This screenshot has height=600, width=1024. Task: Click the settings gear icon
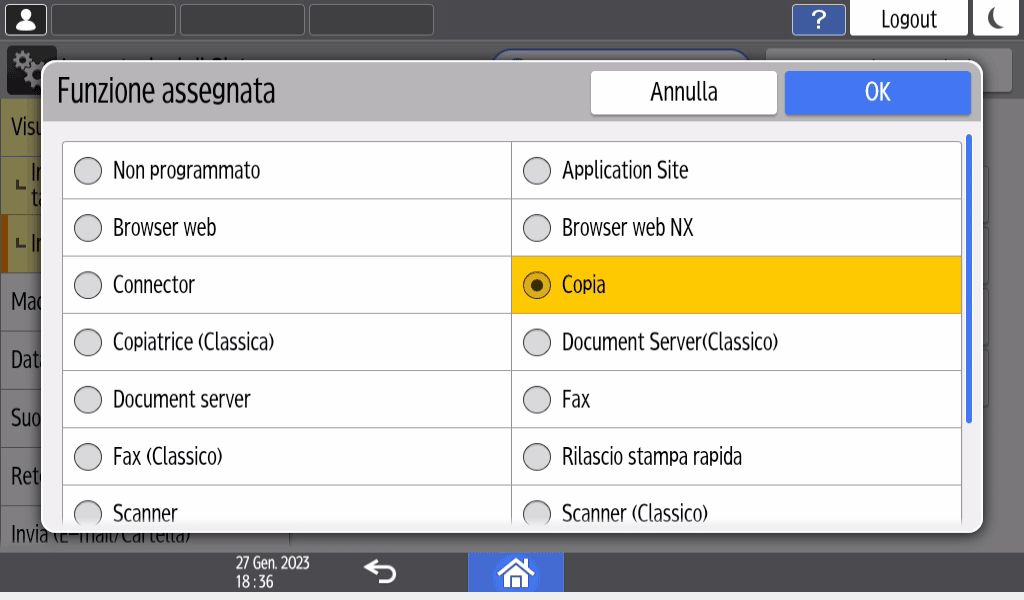pos(25,62)
